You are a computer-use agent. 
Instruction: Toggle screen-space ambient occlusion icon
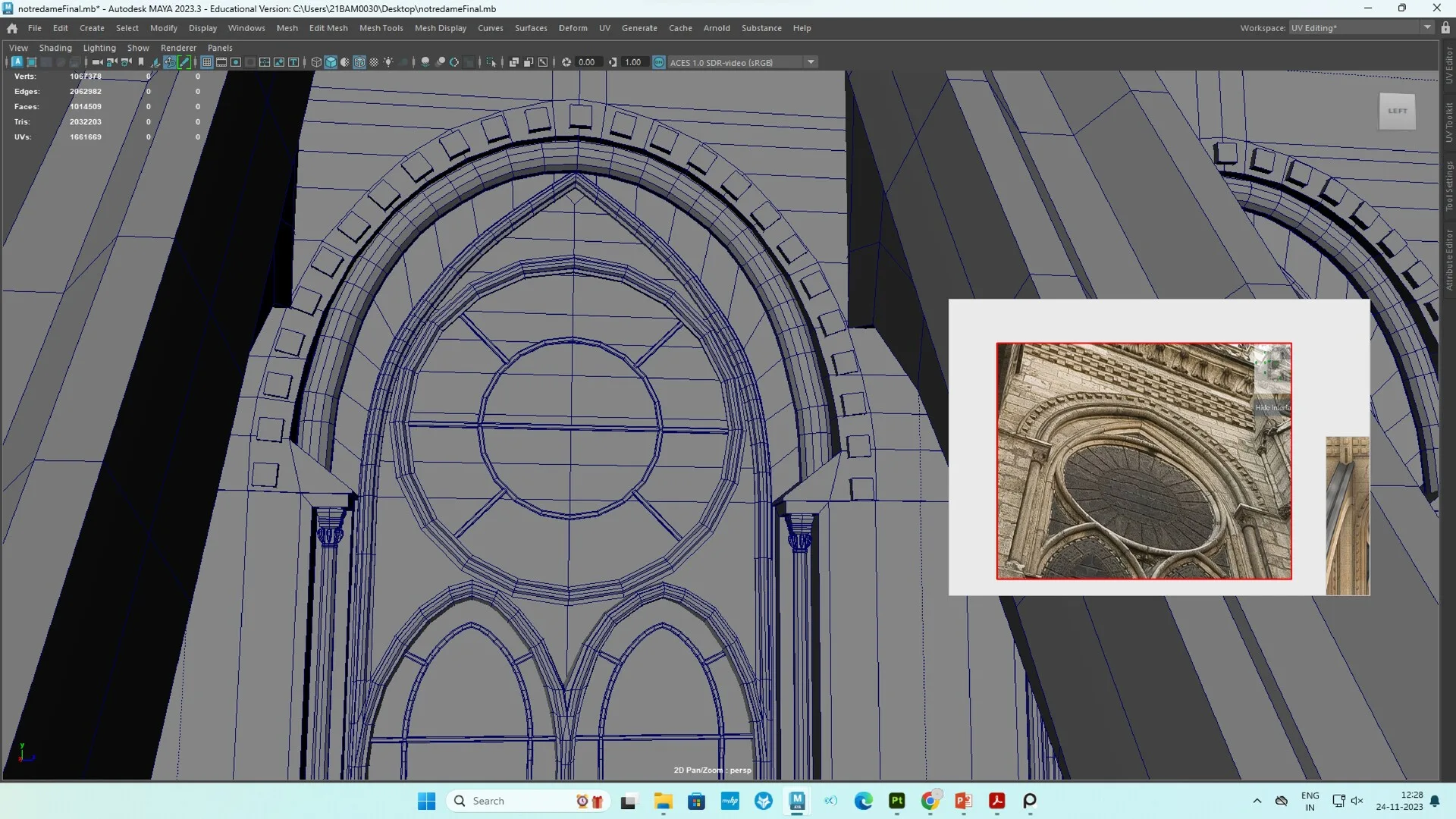[x=425, y=62]
